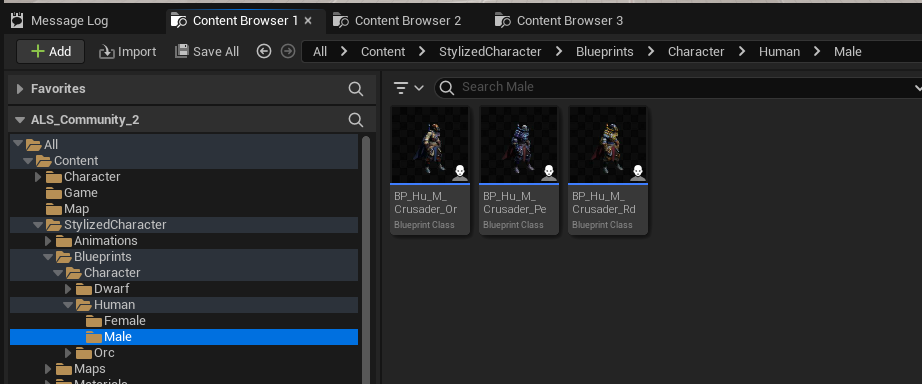Image resolution: width=922 pixels, height=384 pixels.
Task: Click 'Character' breadcrumb in path bar
Action: tap(696, 52)
